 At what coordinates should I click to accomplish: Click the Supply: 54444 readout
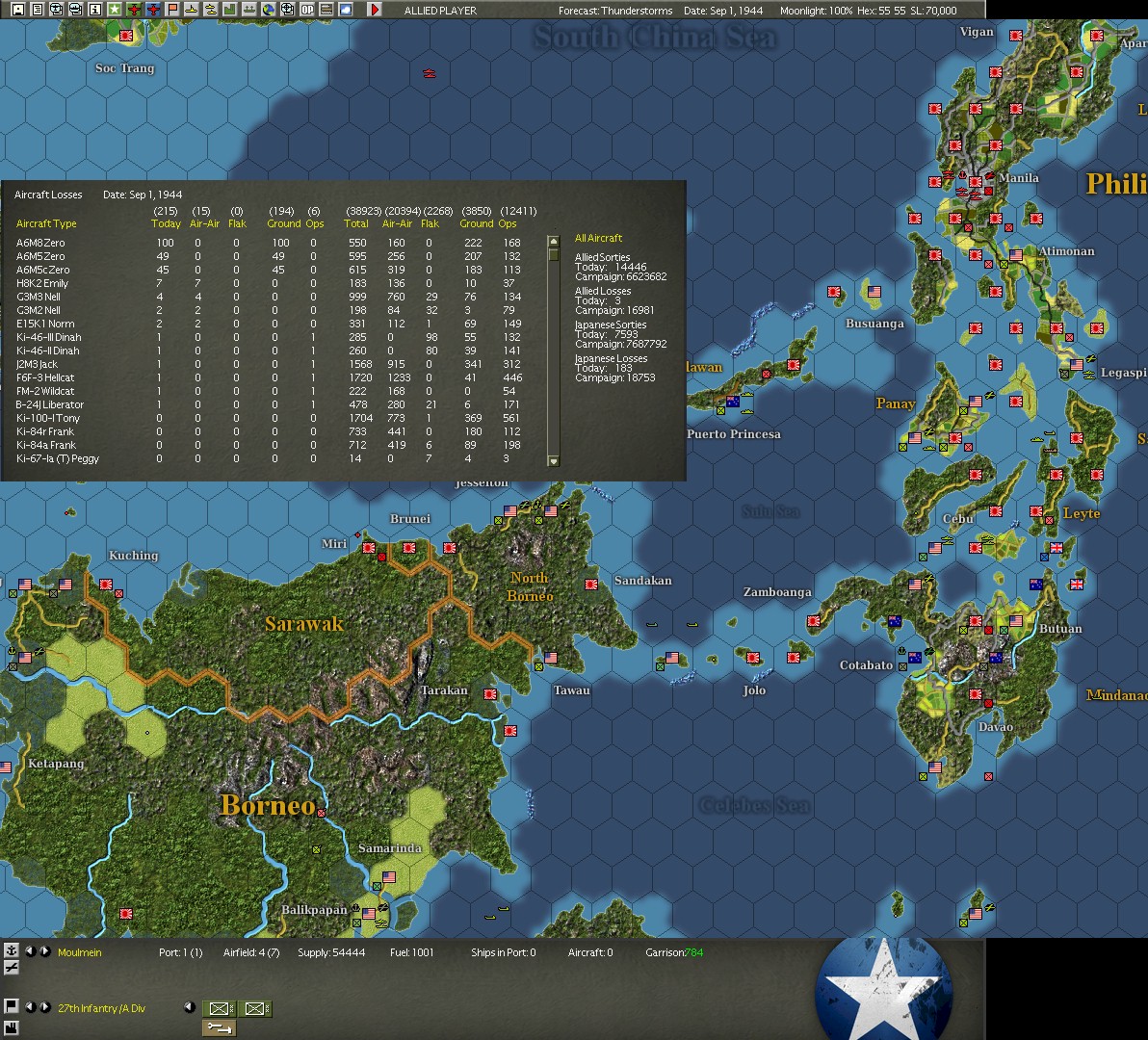click(331, 952)
